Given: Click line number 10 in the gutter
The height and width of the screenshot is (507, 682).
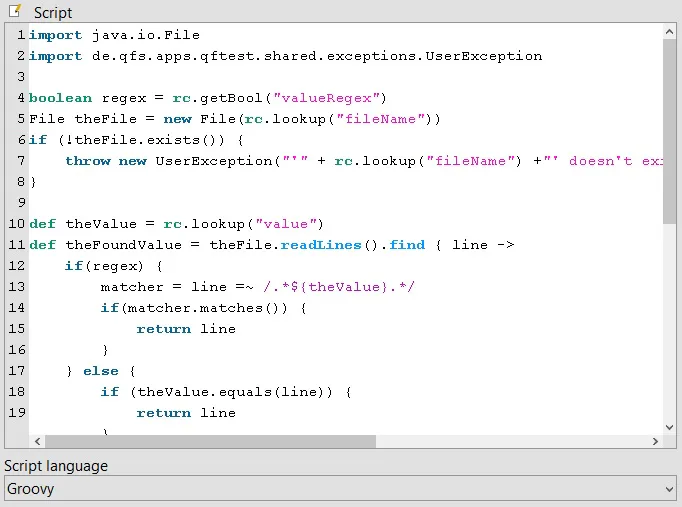Looking at the screenshot, I should [x=17, y=223].
